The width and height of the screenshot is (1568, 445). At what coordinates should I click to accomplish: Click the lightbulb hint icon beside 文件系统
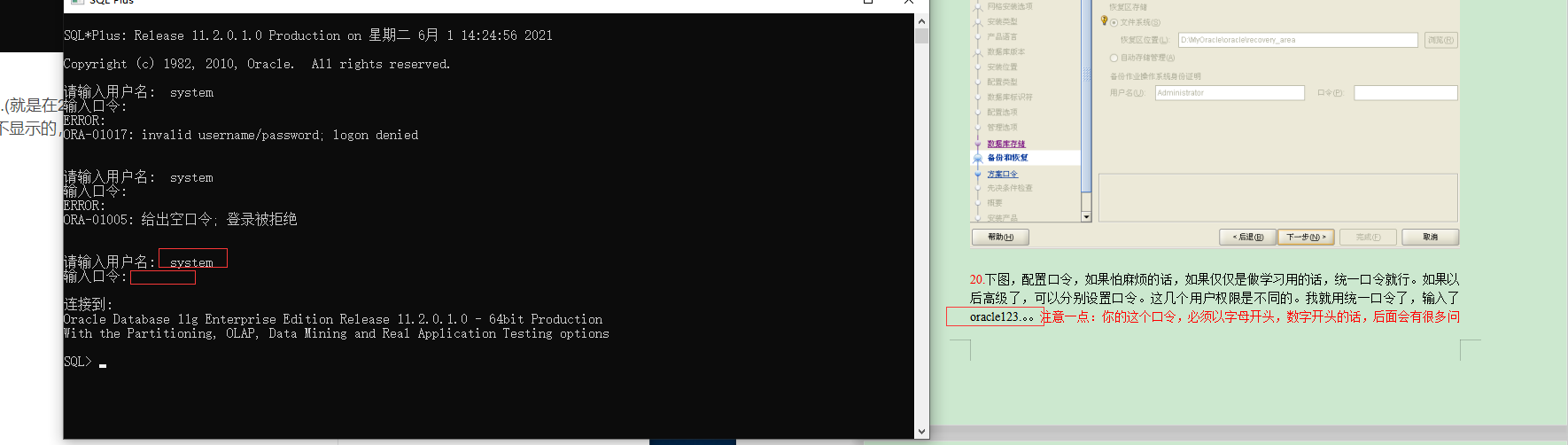1104,20
